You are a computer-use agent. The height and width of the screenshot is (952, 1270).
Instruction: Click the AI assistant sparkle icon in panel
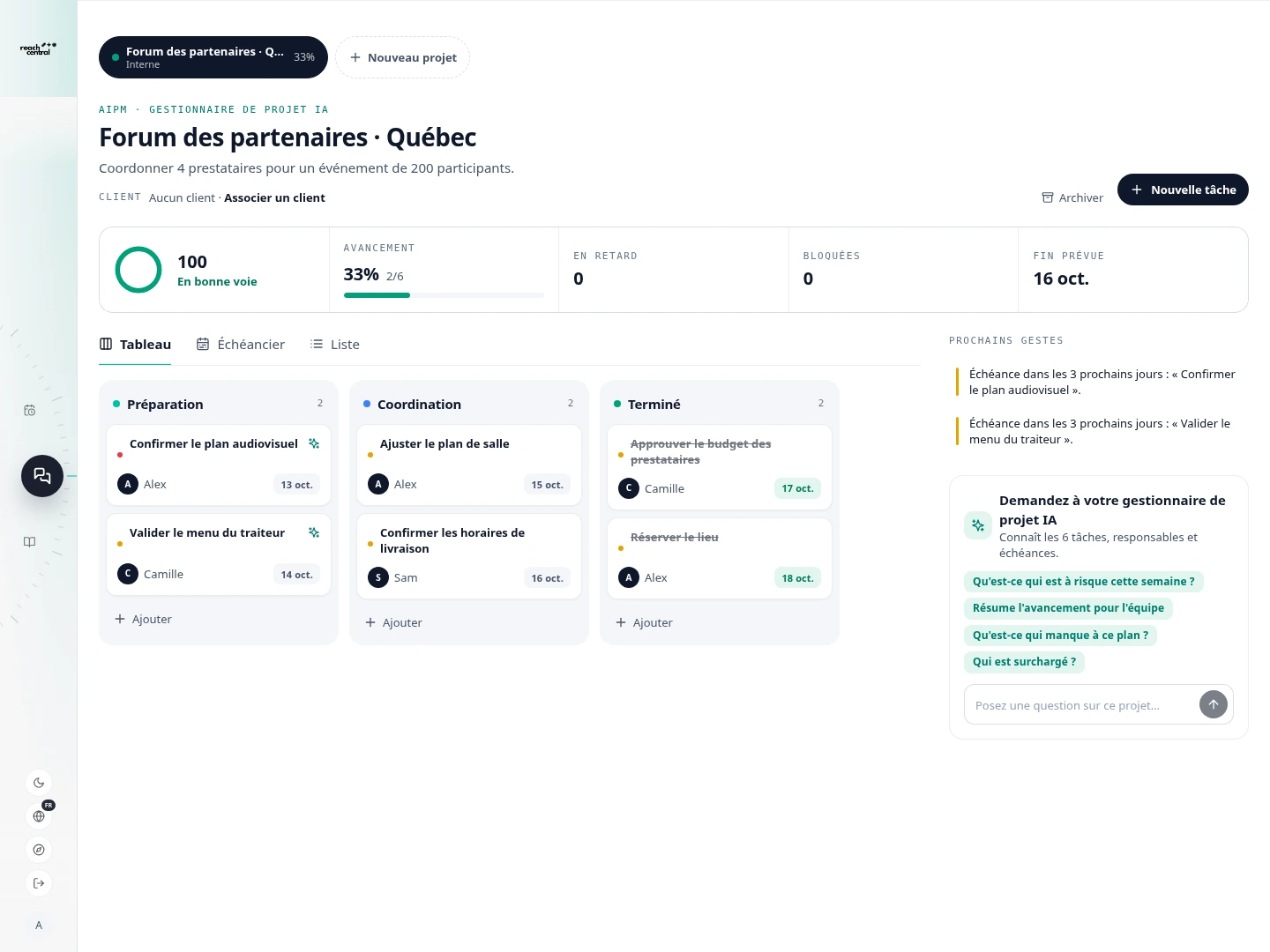coord(978,525)
